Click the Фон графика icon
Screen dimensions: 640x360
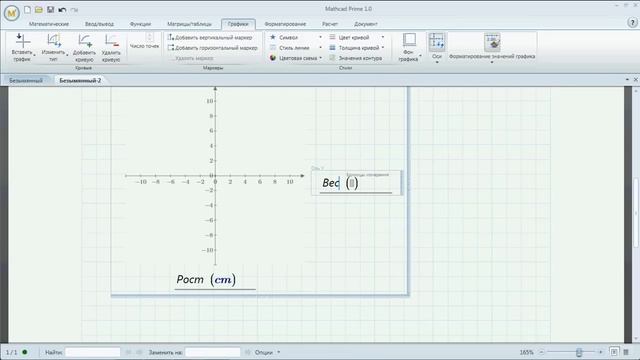[x=409, y=40]
